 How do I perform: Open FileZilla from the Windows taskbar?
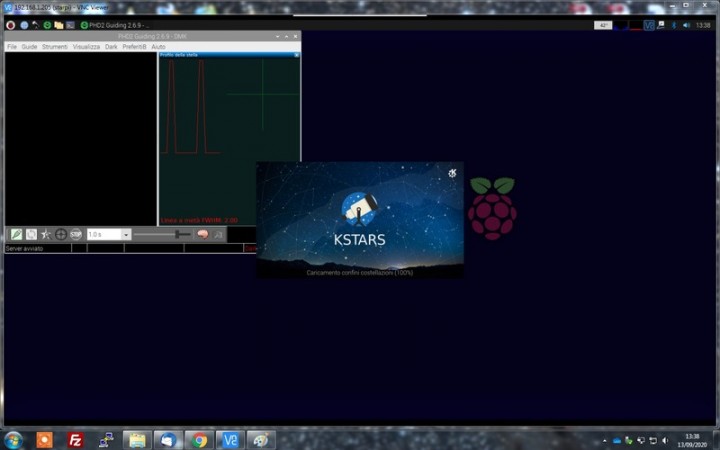click(75, 439)
